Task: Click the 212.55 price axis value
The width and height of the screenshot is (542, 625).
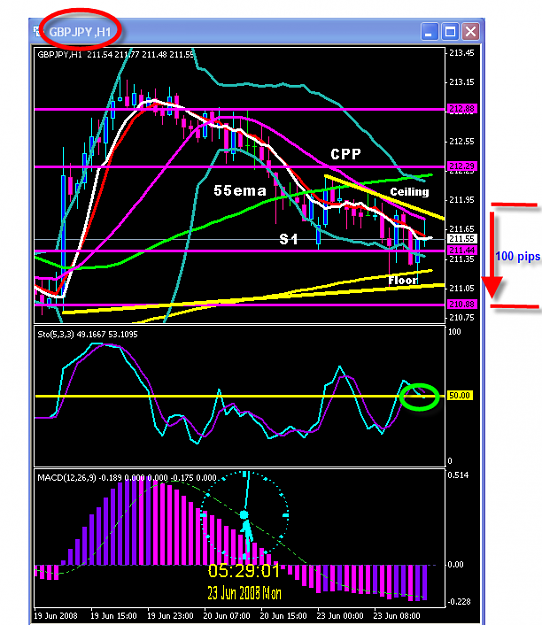Action: pos(461,141)
